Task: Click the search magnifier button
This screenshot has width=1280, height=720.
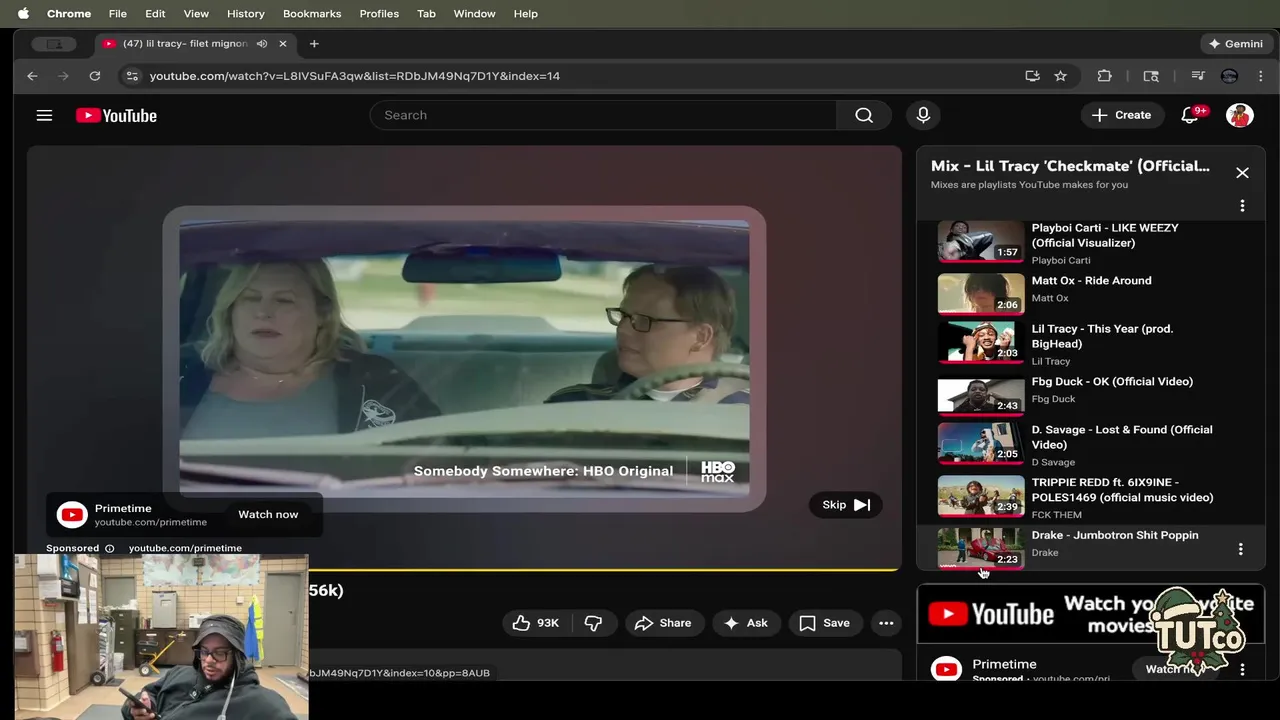Action: (x=864, y=115)
